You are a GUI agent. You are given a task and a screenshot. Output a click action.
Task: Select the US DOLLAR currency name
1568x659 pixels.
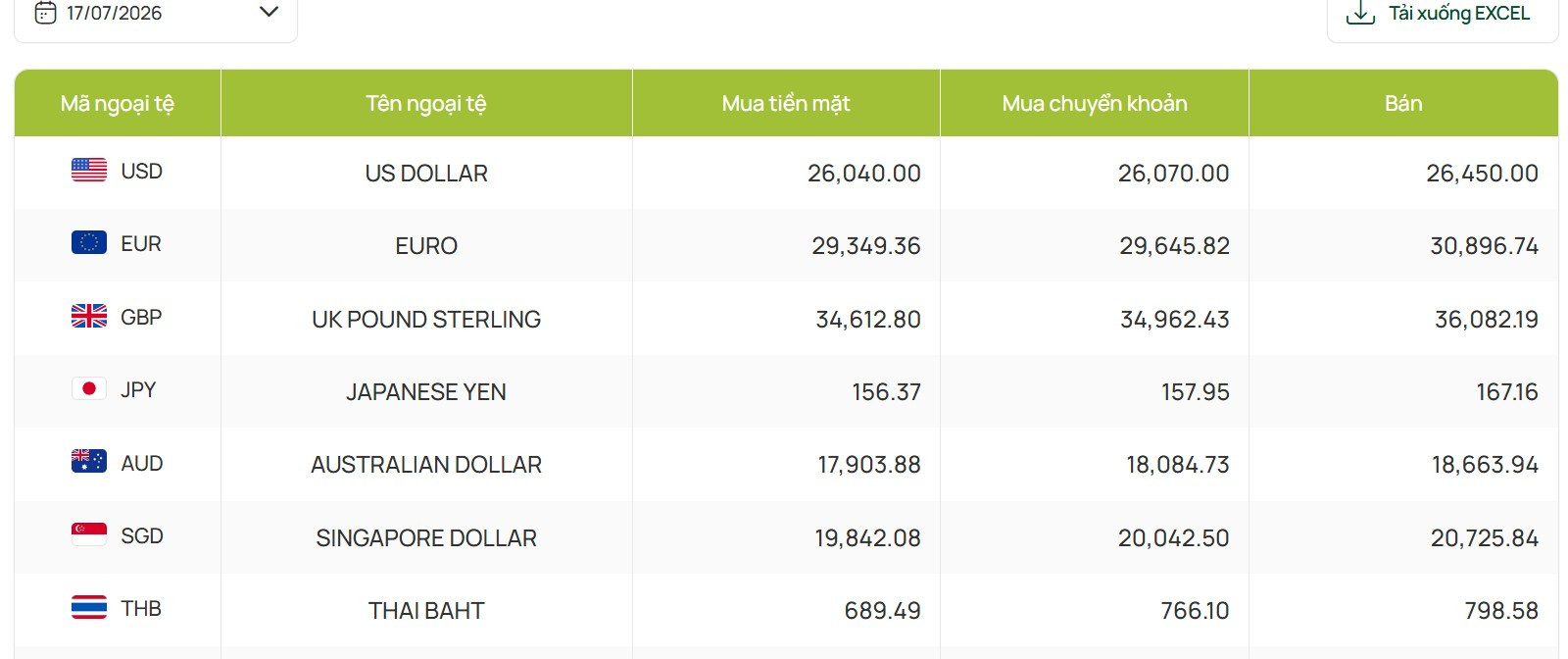426,174
